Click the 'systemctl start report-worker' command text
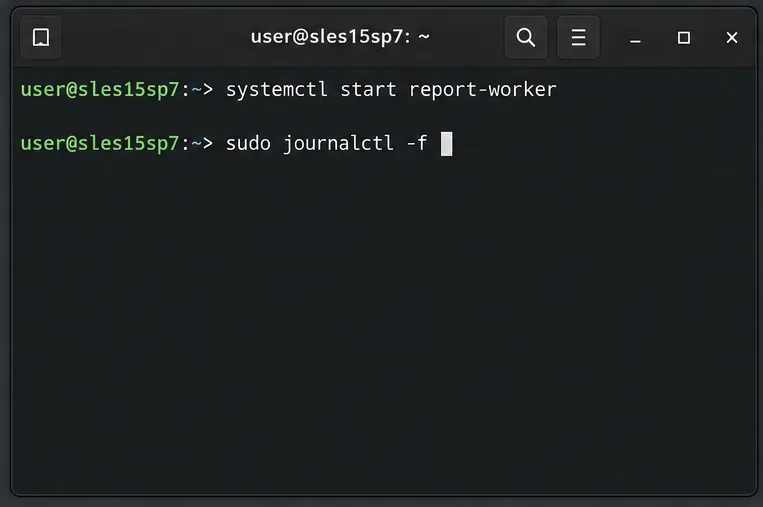 coord(391,90)
